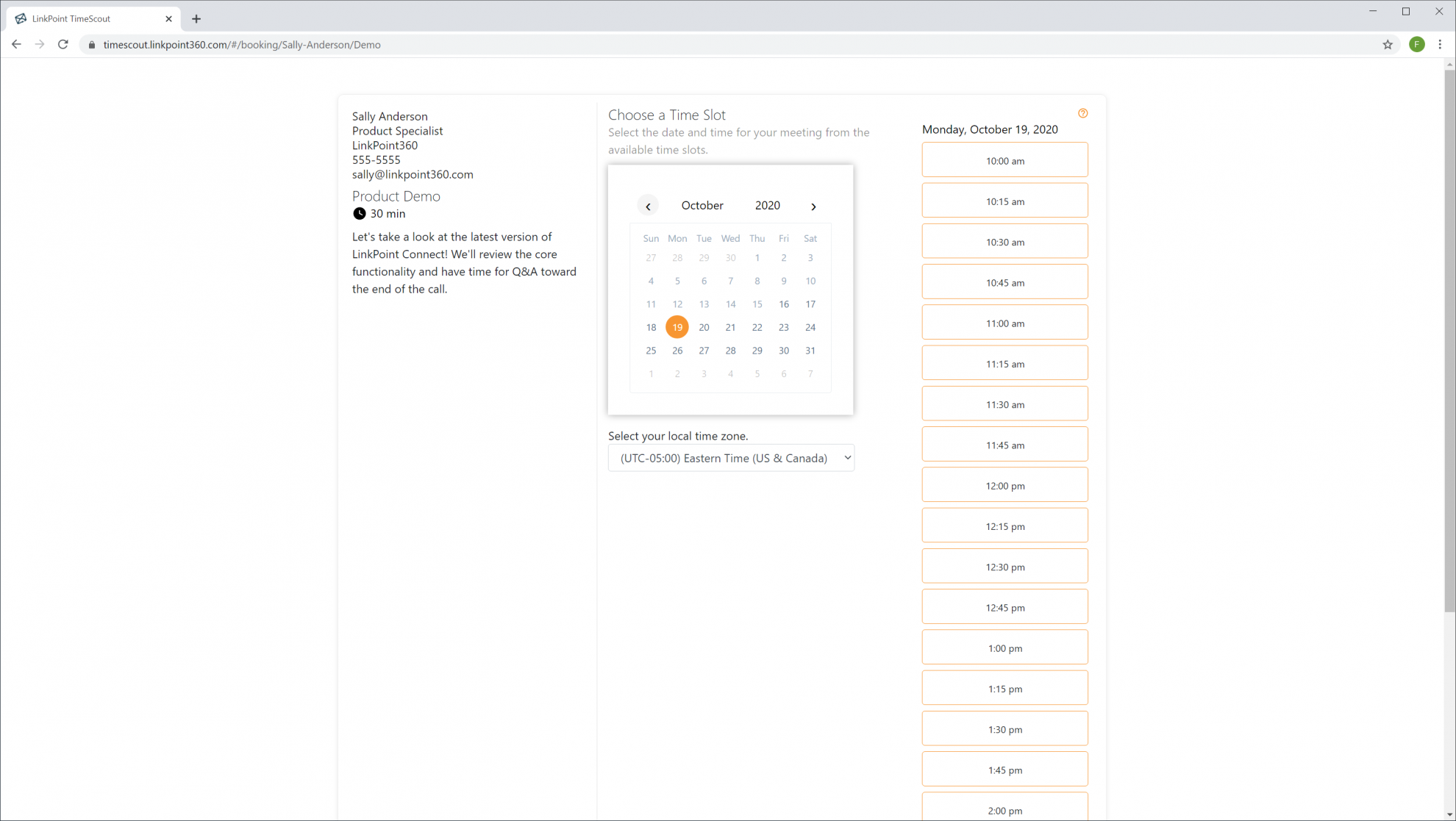The width and height of the screenshot is (1456, 821).
Task: Advance to November using right chevron
Action: (x=813, y=207)
